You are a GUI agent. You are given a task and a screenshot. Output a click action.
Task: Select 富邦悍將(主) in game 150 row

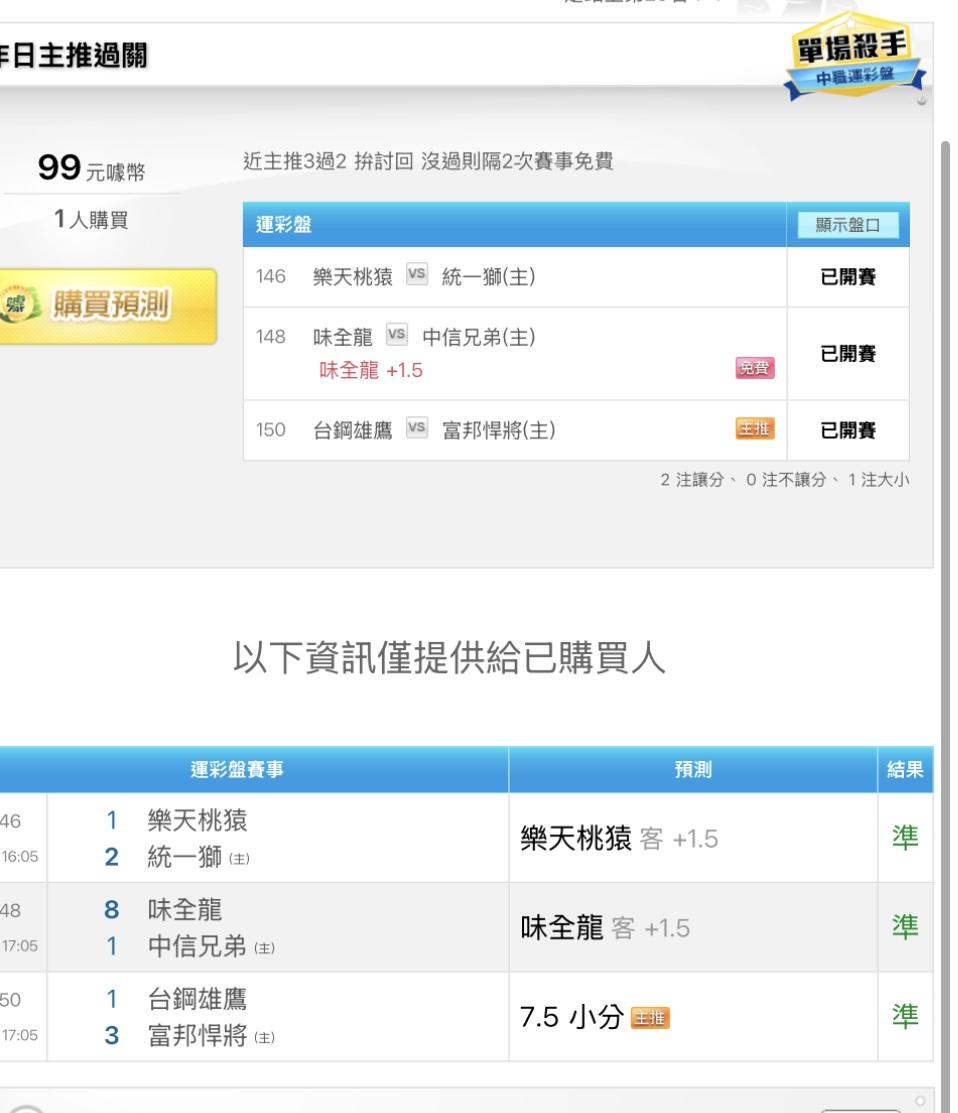tap(498, 429)
